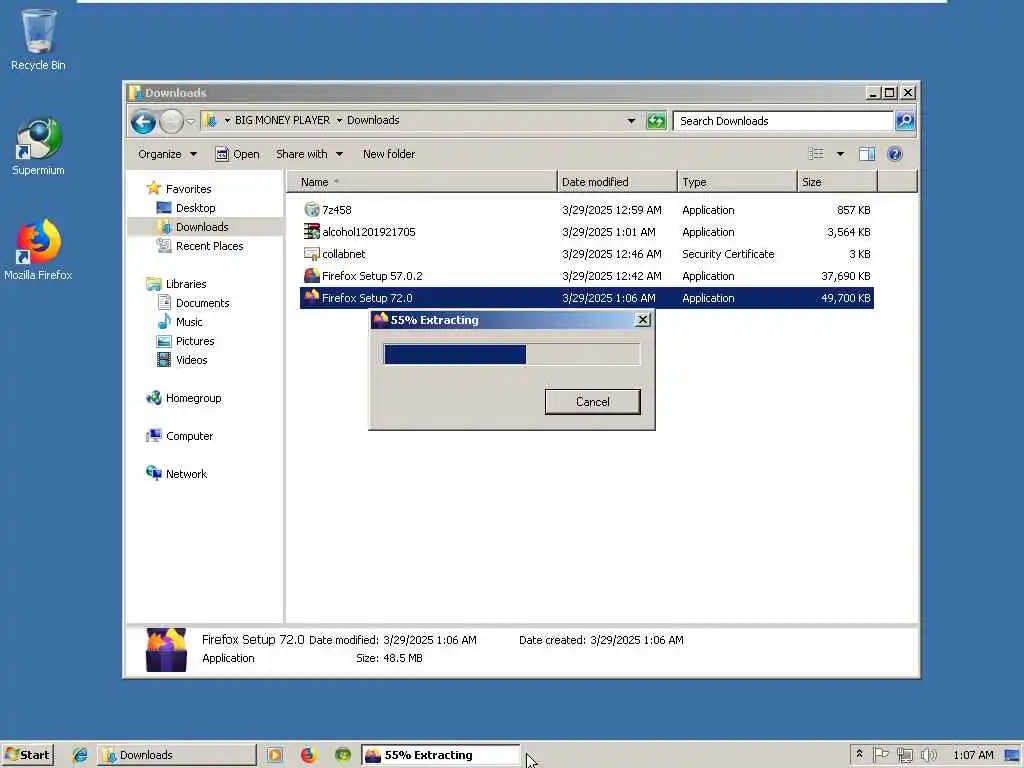The image size is (1024, 768).
Task: Click the Show desktop icon in tray
Action: (1013, 755)
